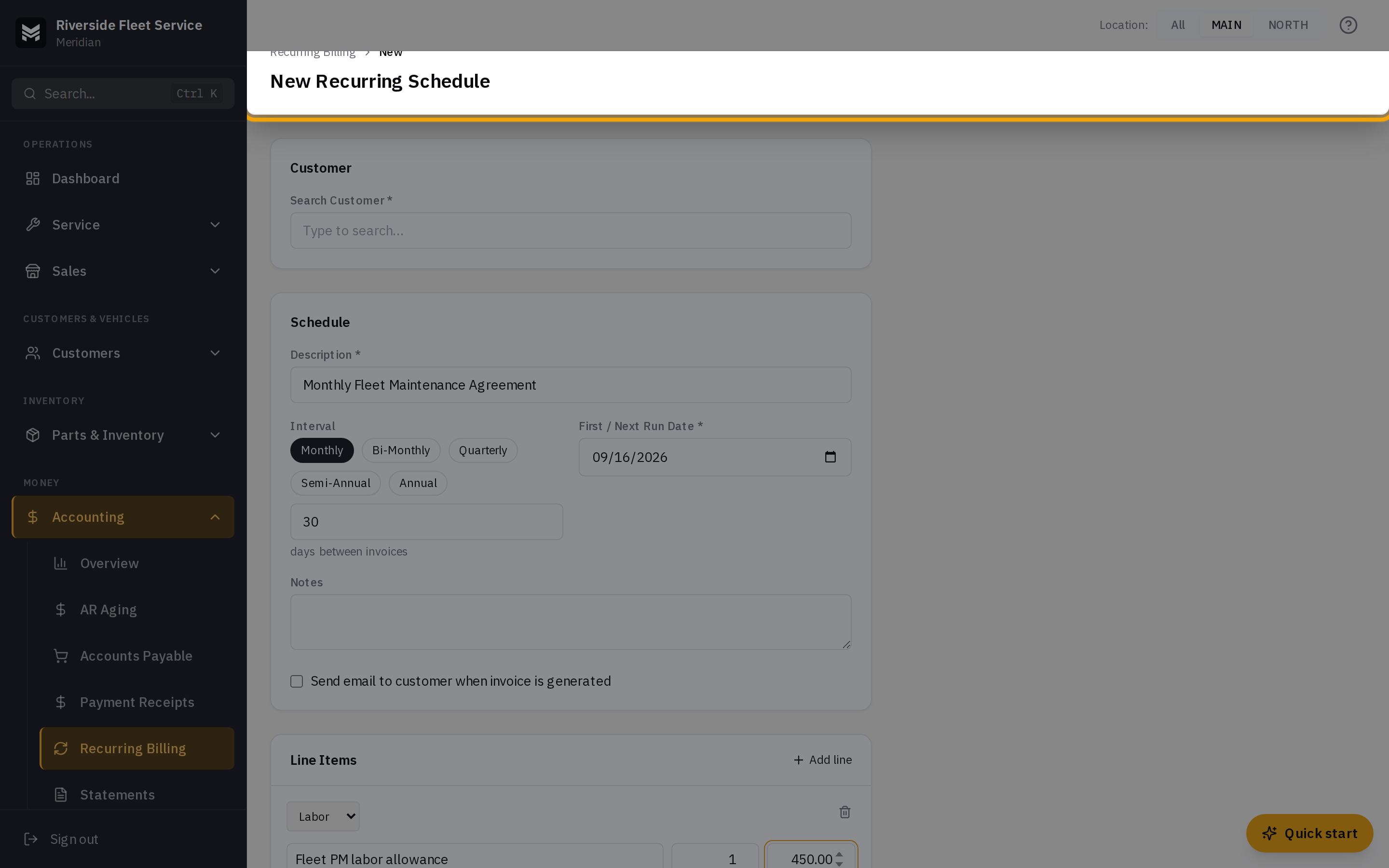This screenshot has height=868, width=1389.
Task: Switch location filter to All
Action: pyautogui.click(x=1178, y=25)
